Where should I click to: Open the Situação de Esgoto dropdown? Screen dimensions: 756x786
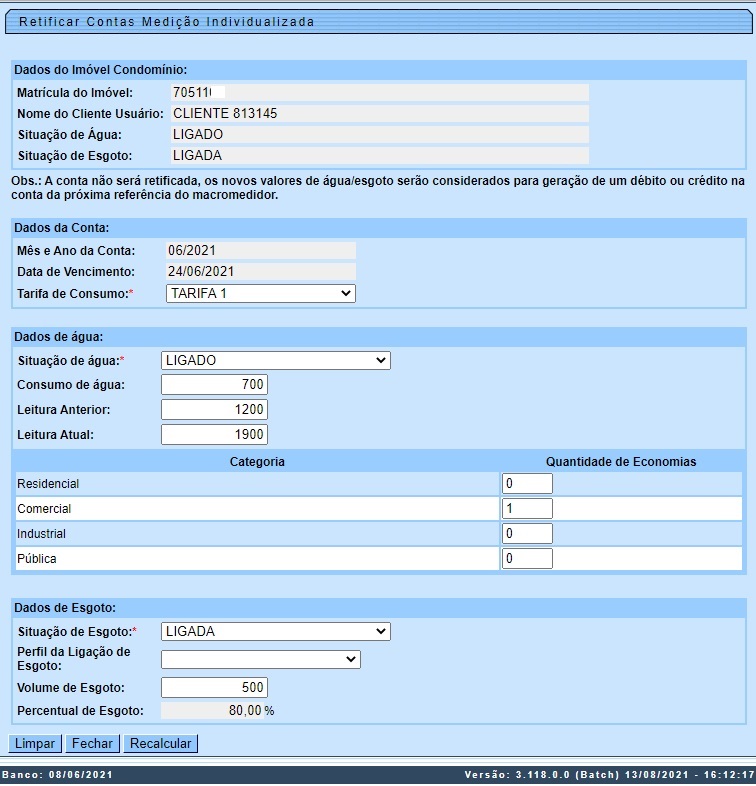pyautogui.click(x=276, y=631)
